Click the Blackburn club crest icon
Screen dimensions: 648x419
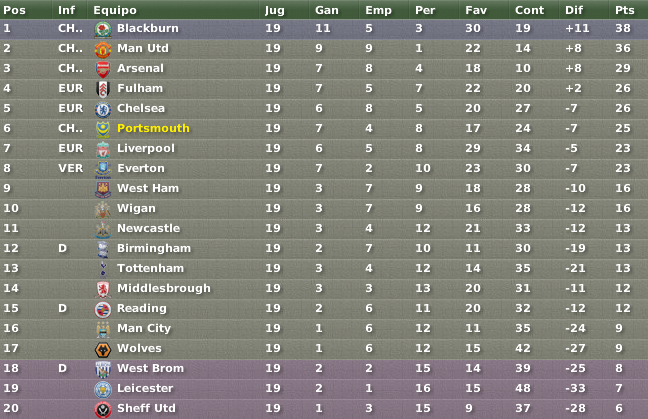102,29
